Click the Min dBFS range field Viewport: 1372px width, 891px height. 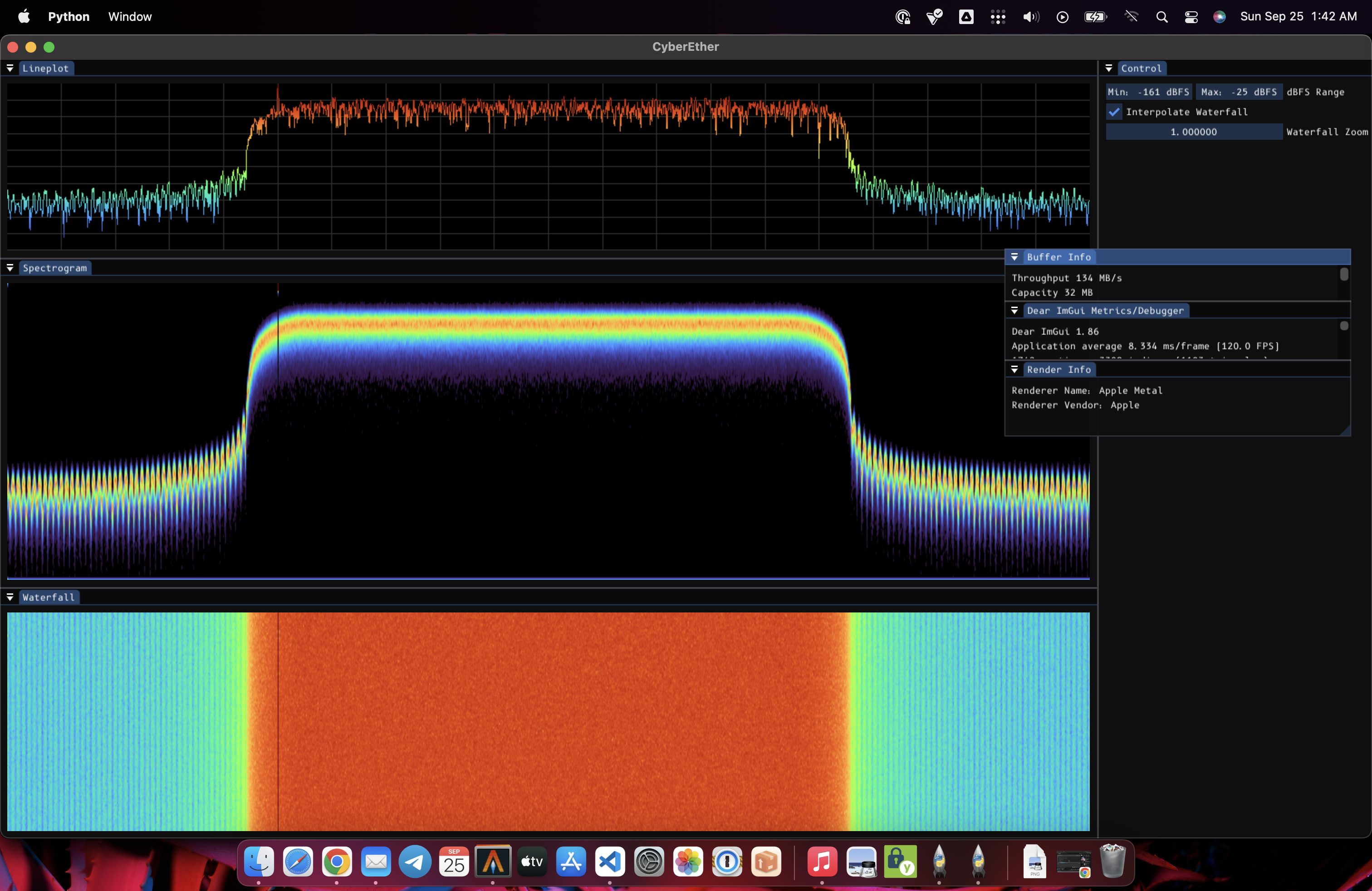tap(1148, 92)
